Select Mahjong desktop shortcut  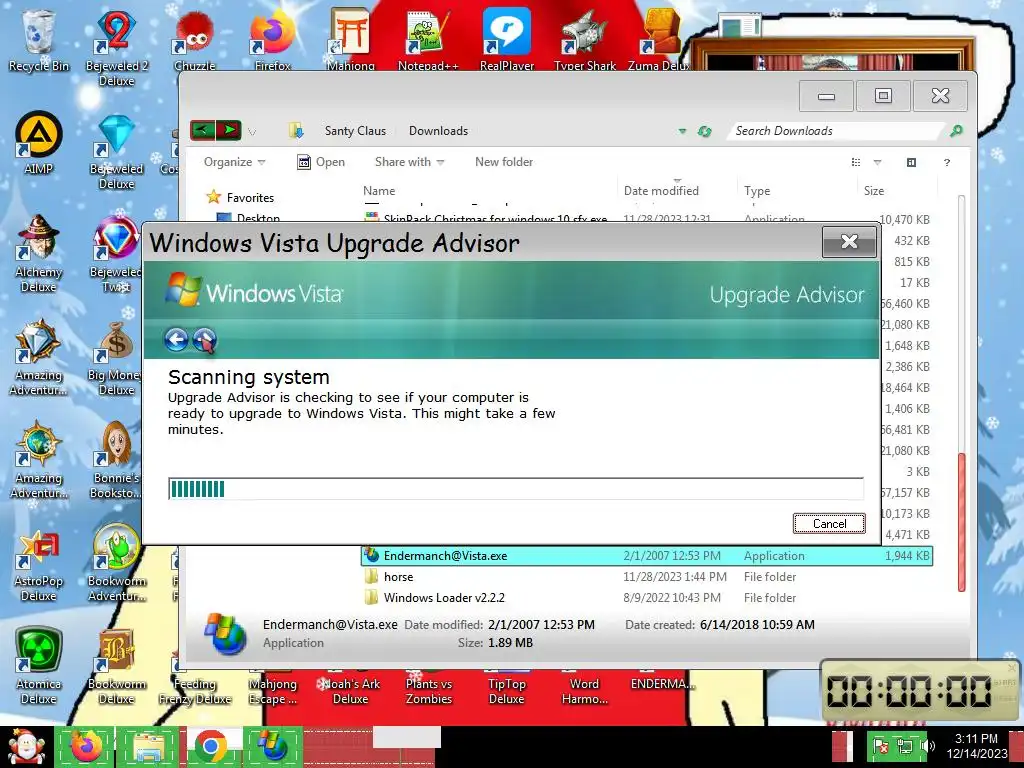click(x=350, y=40)
